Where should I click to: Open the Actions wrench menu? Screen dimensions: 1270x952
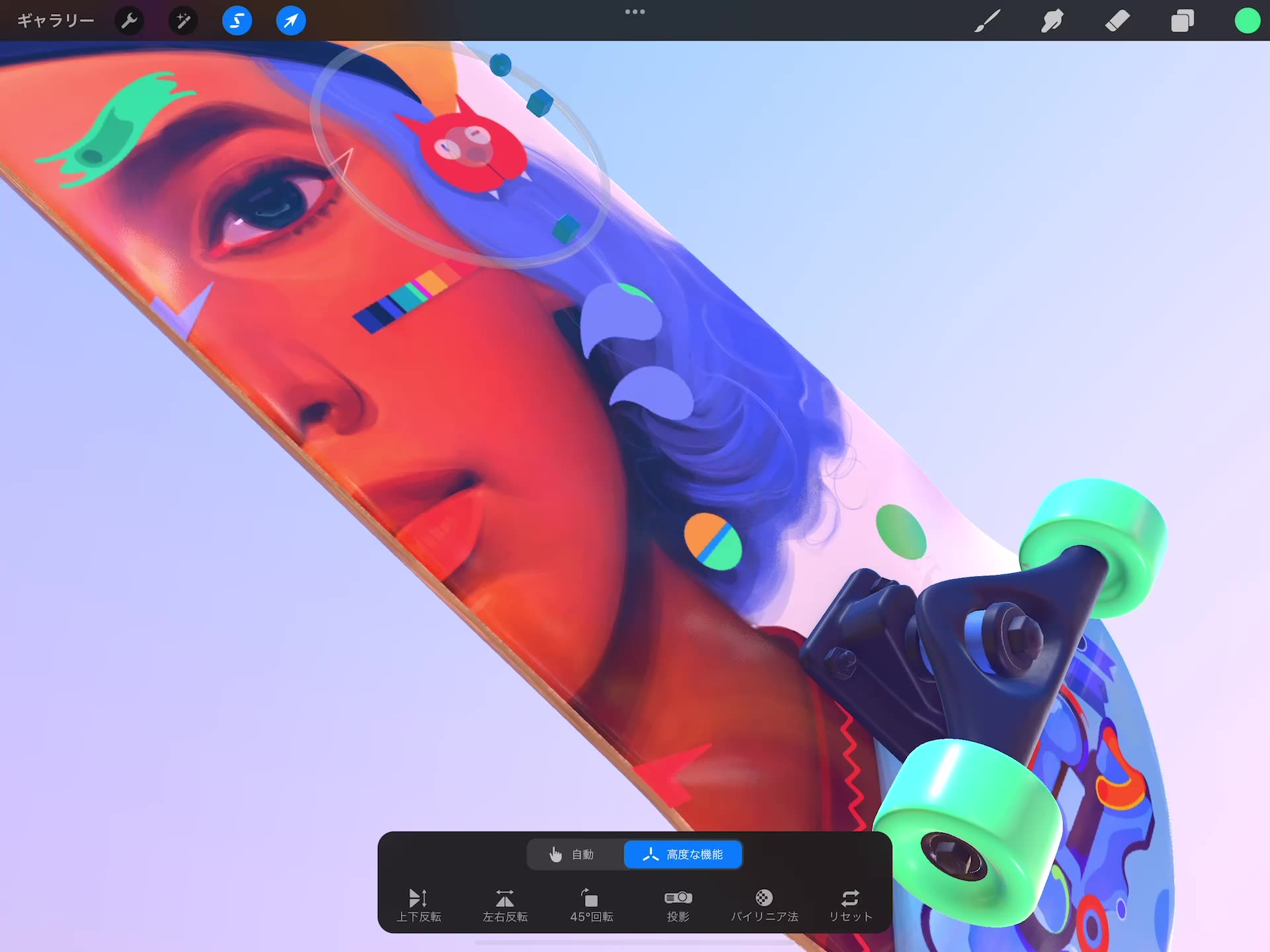(130, 20)
